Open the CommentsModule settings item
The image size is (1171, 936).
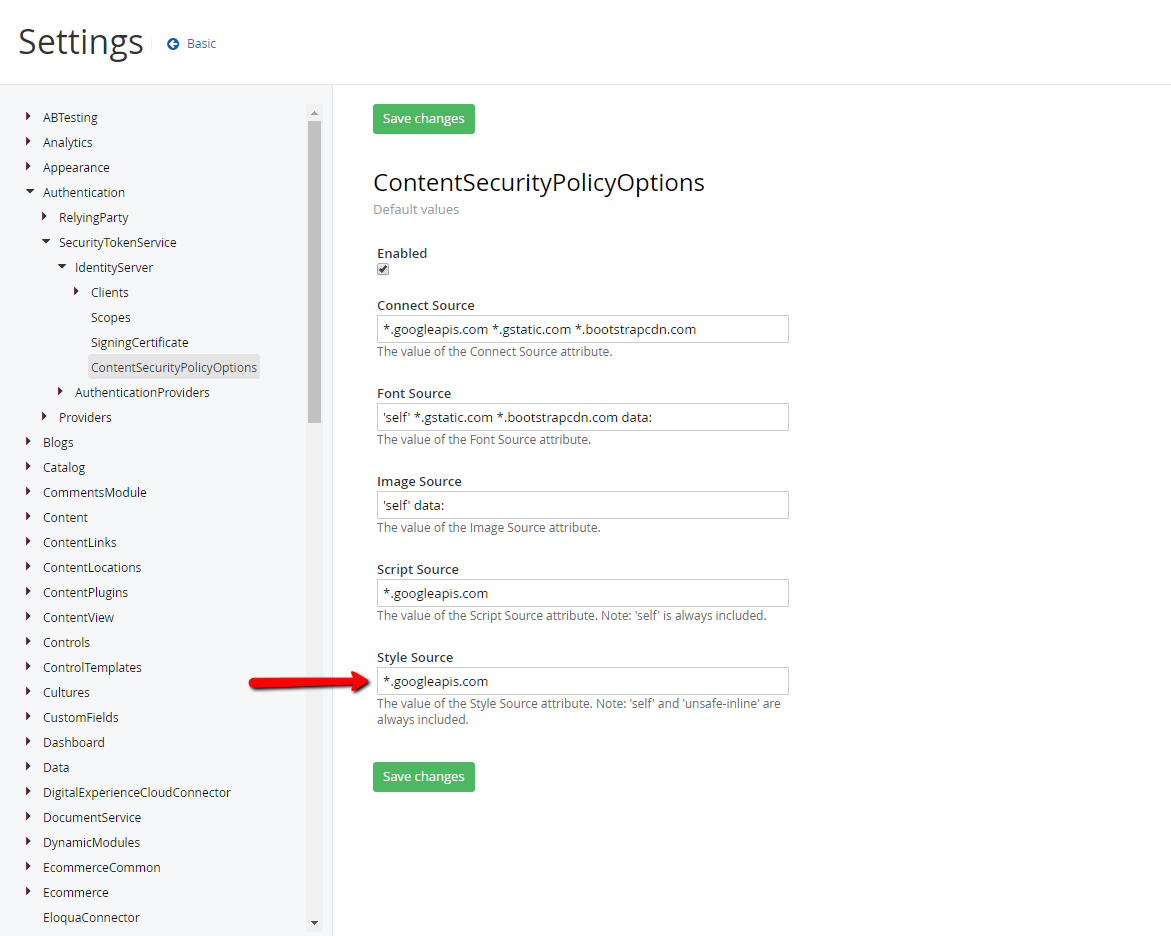pyautogui.click(x=95, y=492)
